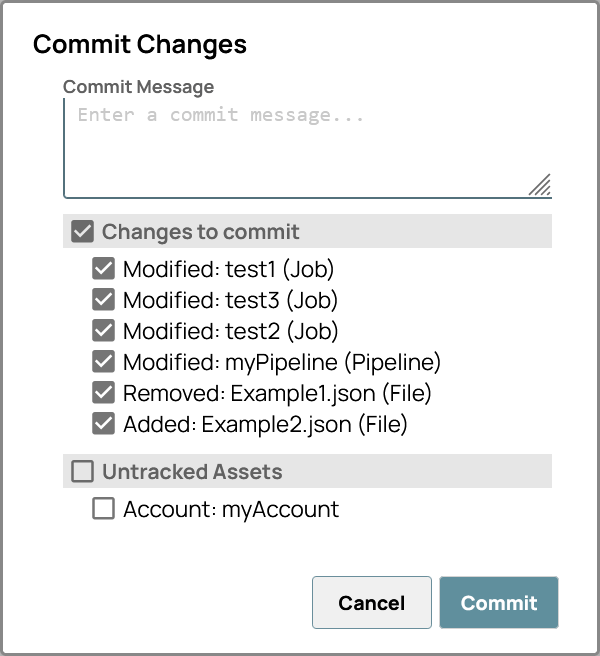Image resolution: width=600 pixels, height=656 pixels.
Task: Check Account: myAccount checkbox
Action: coord(103,509)
